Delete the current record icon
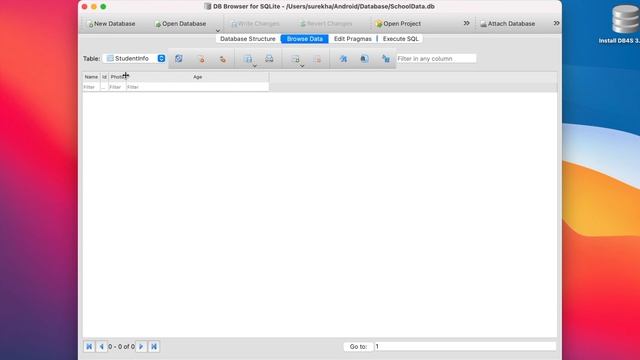The image size is (640, 360). click(317, 59)
